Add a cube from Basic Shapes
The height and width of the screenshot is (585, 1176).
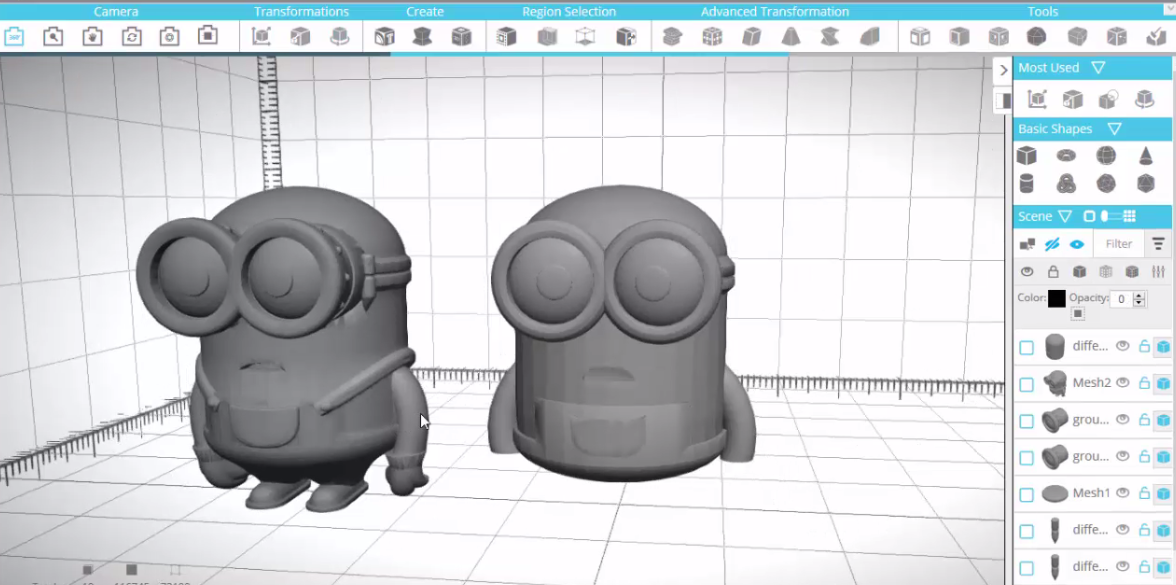[1027, 155]
